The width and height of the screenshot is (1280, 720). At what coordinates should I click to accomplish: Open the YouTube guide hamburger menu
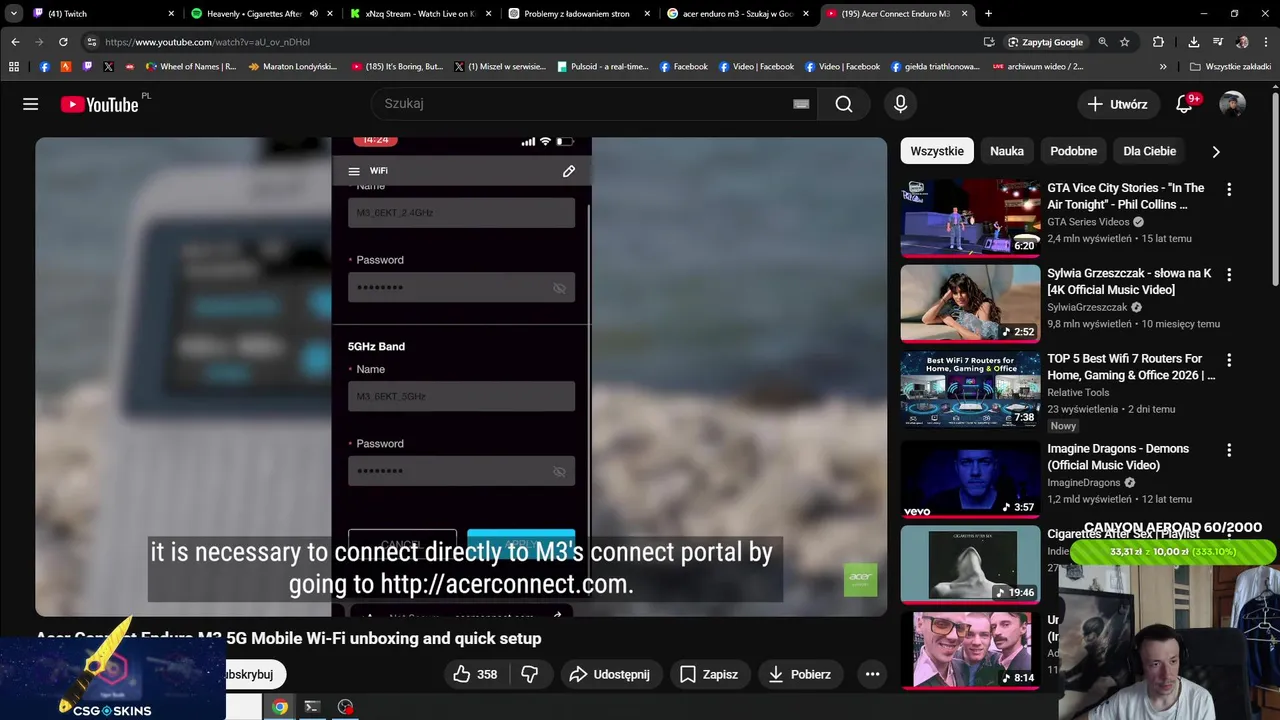pos(30,104)
